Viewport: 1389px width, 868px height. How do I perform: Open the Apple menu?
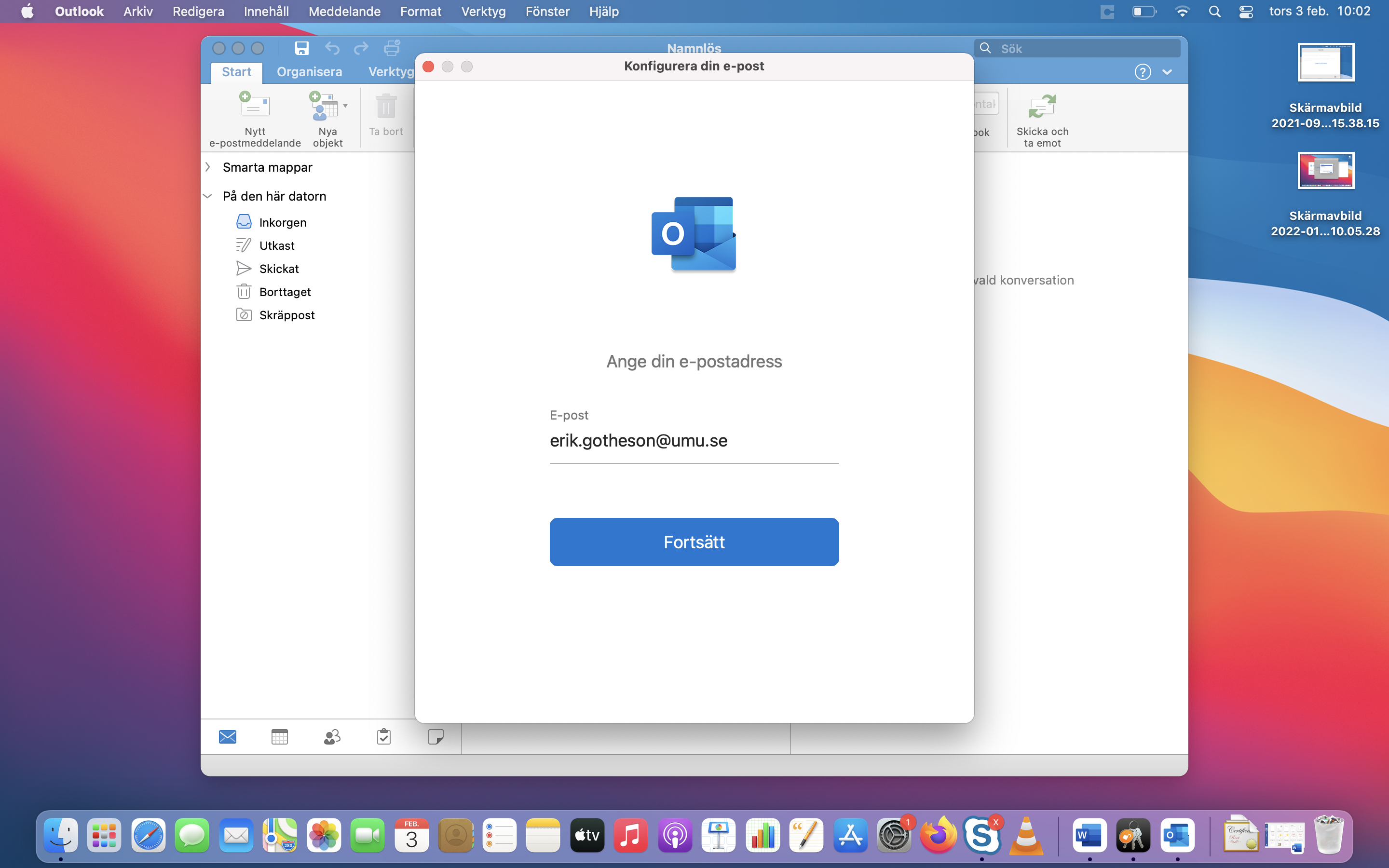coord(27,12)
